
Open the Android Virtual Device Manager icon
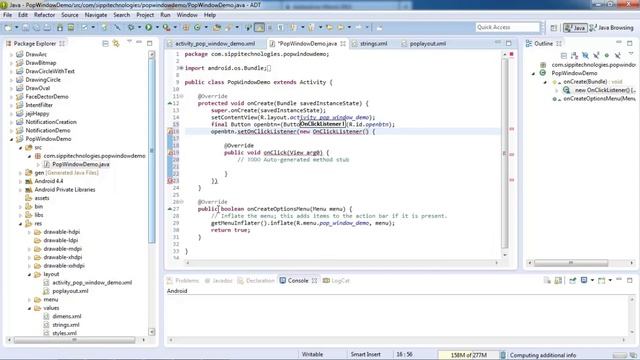coord(71,27)
